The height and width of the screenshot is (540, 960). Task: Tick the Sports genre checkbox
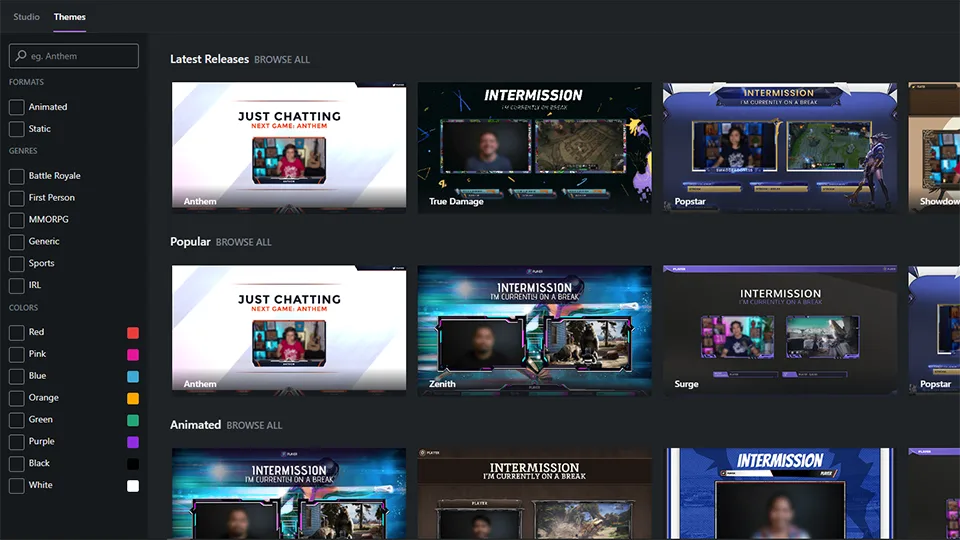(x=17, y=264)
